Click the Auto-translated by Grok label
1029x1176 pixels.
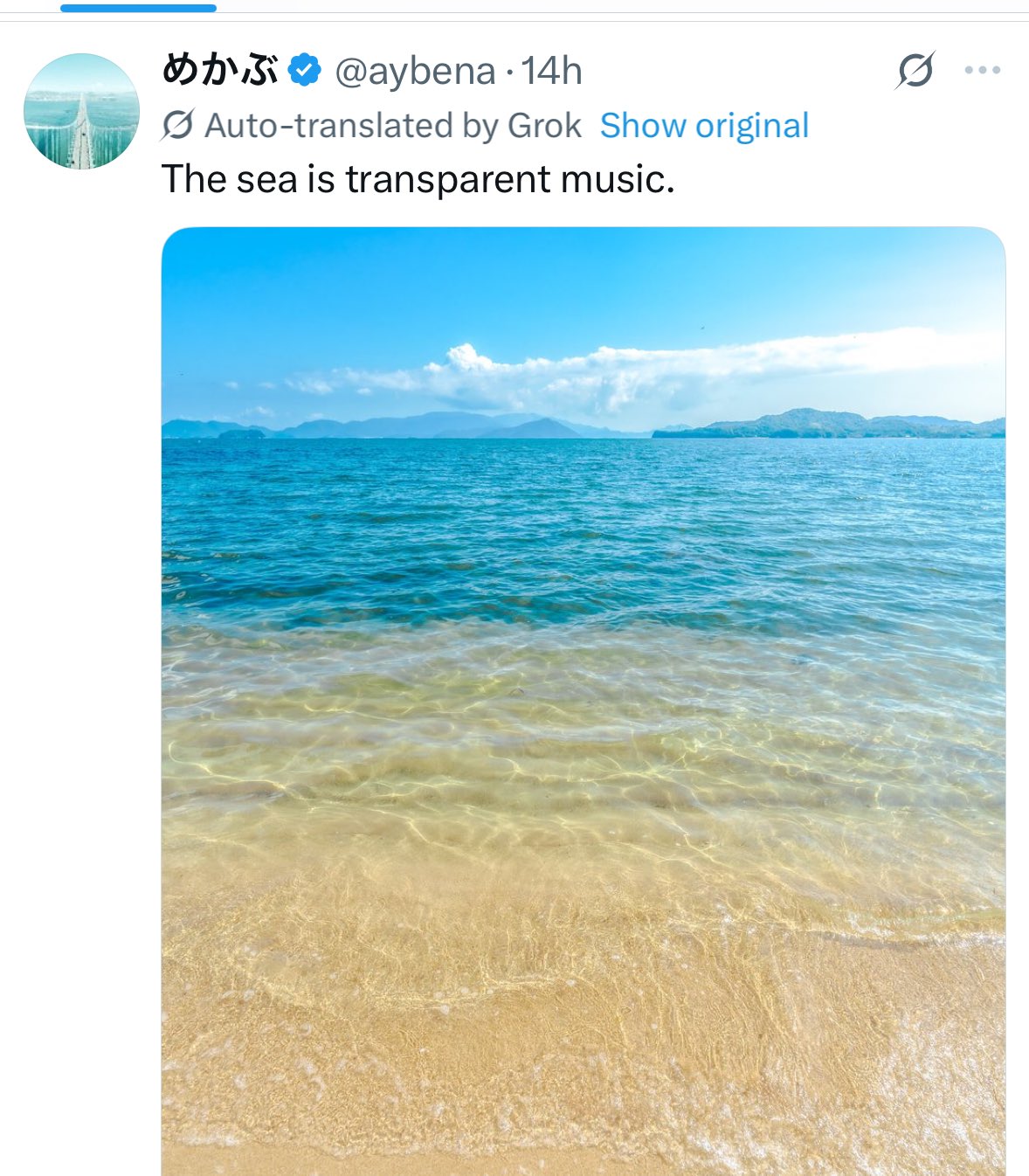point(393,126)
